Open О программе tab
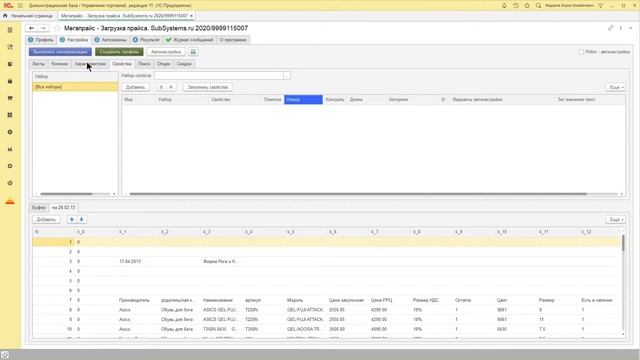Screen dimensions: 640x360 [x=233, y=40]
